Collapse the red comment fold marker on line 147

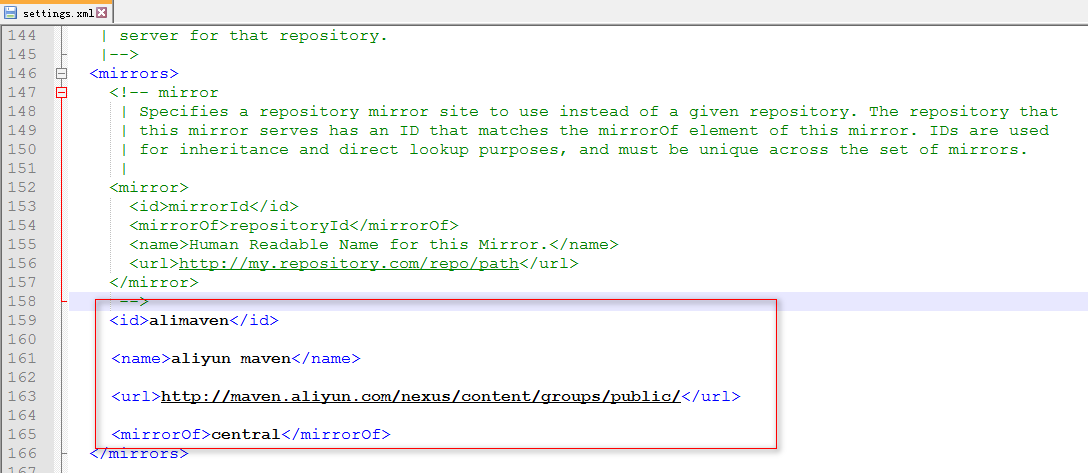tap(62, 92)
